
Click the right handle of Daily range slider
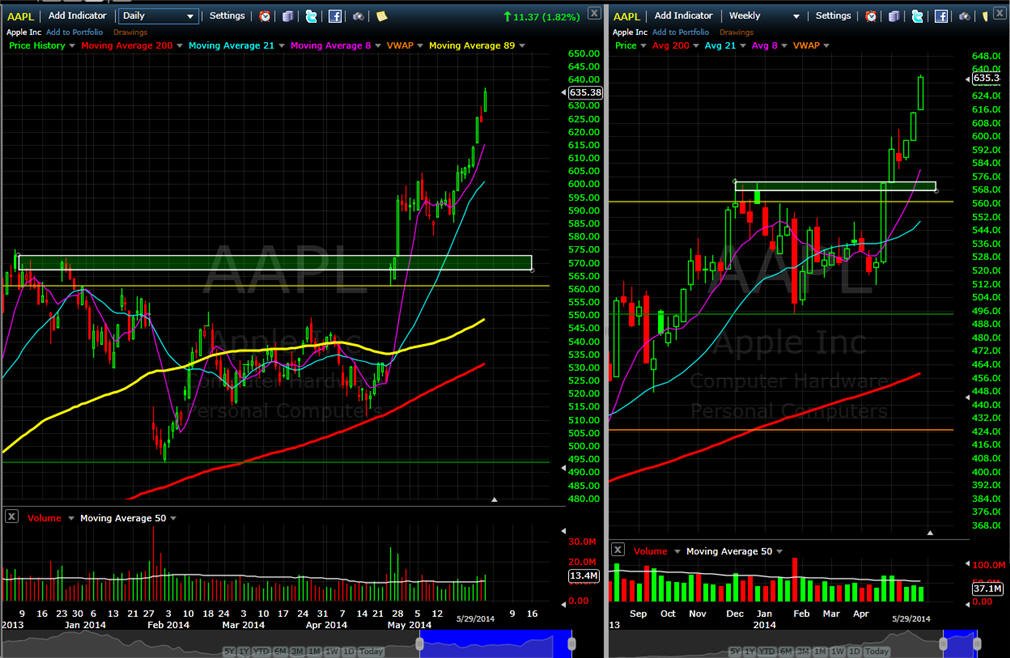pos(571,643)
